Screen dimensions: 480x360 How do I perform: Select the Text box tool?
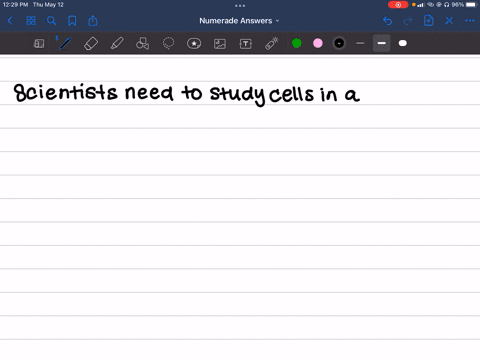tap(246, 44)
